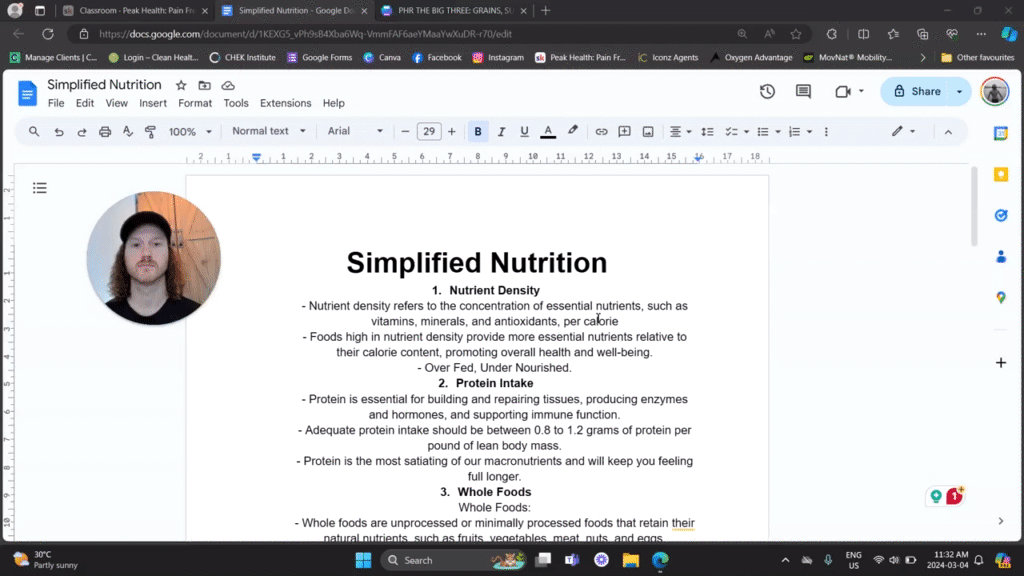Open Google Calendar from the side panel

(1001, 131)
